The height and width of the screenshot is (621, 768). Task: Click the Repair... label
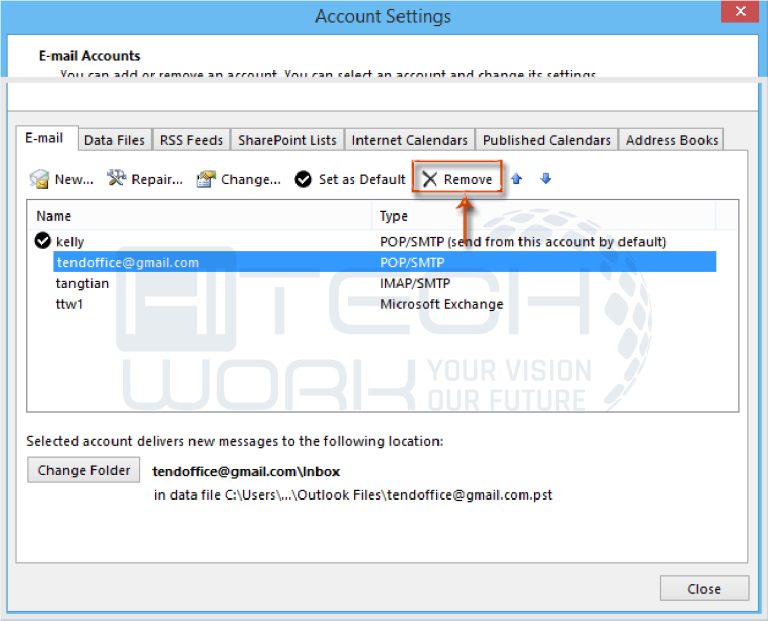(157, 180)
